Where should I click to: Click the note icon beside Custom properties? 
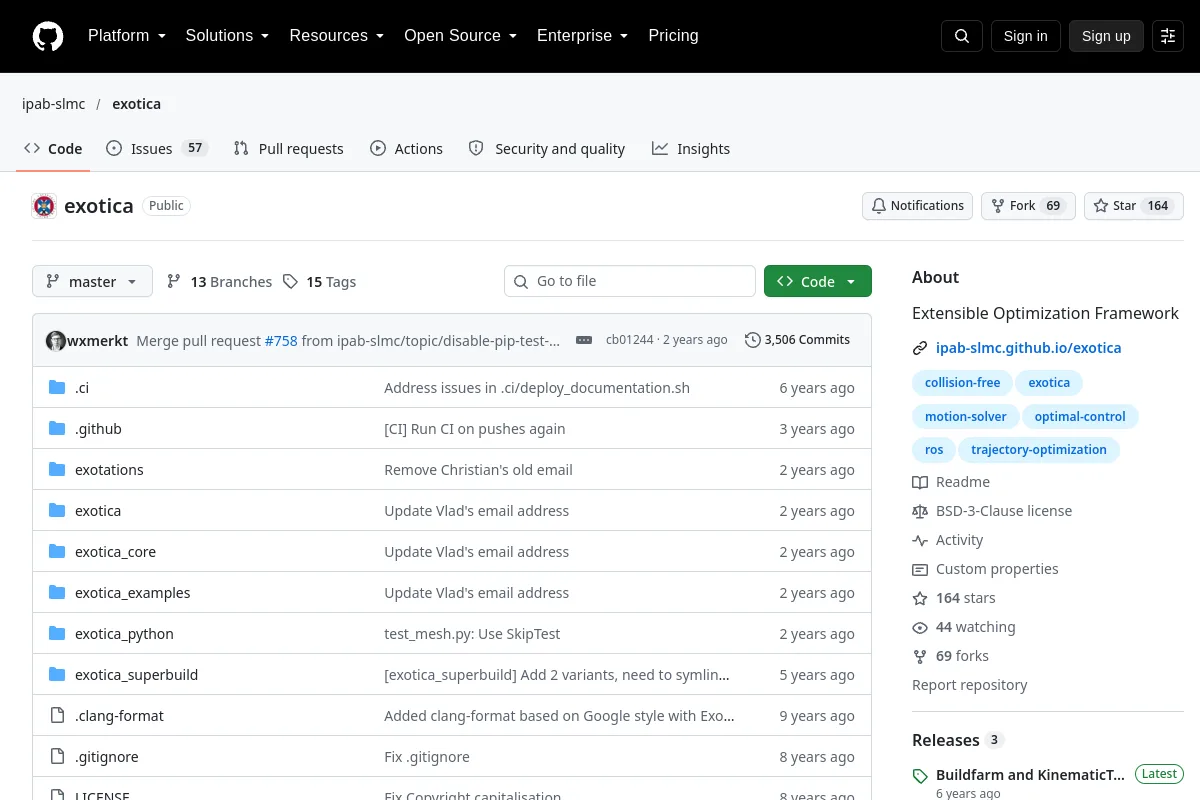(920, 569)
